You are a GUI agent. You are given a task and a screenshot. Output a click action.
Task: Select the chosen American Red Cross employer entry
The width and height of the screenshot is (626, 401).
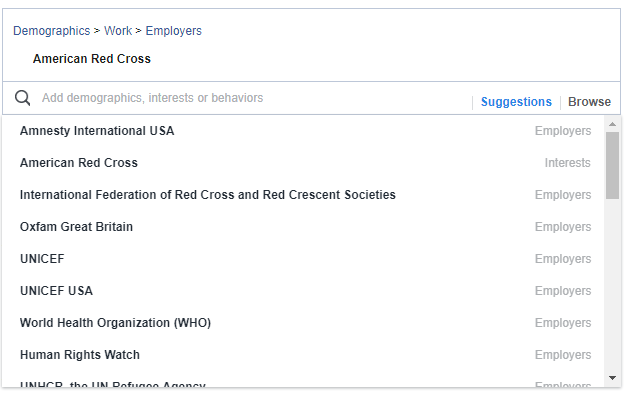click(x=92, y=59)
